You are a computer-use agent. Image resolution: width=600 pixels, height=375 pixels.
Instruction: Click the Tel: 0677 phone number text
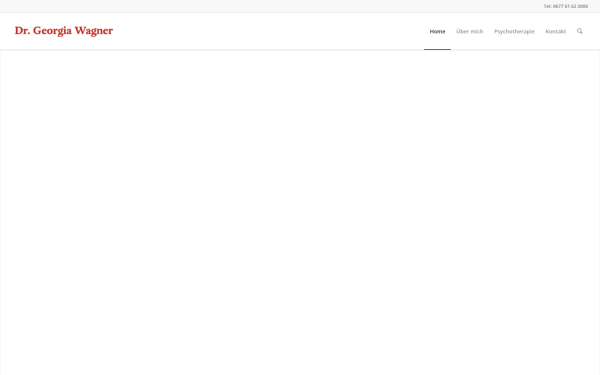click(566, 6)
